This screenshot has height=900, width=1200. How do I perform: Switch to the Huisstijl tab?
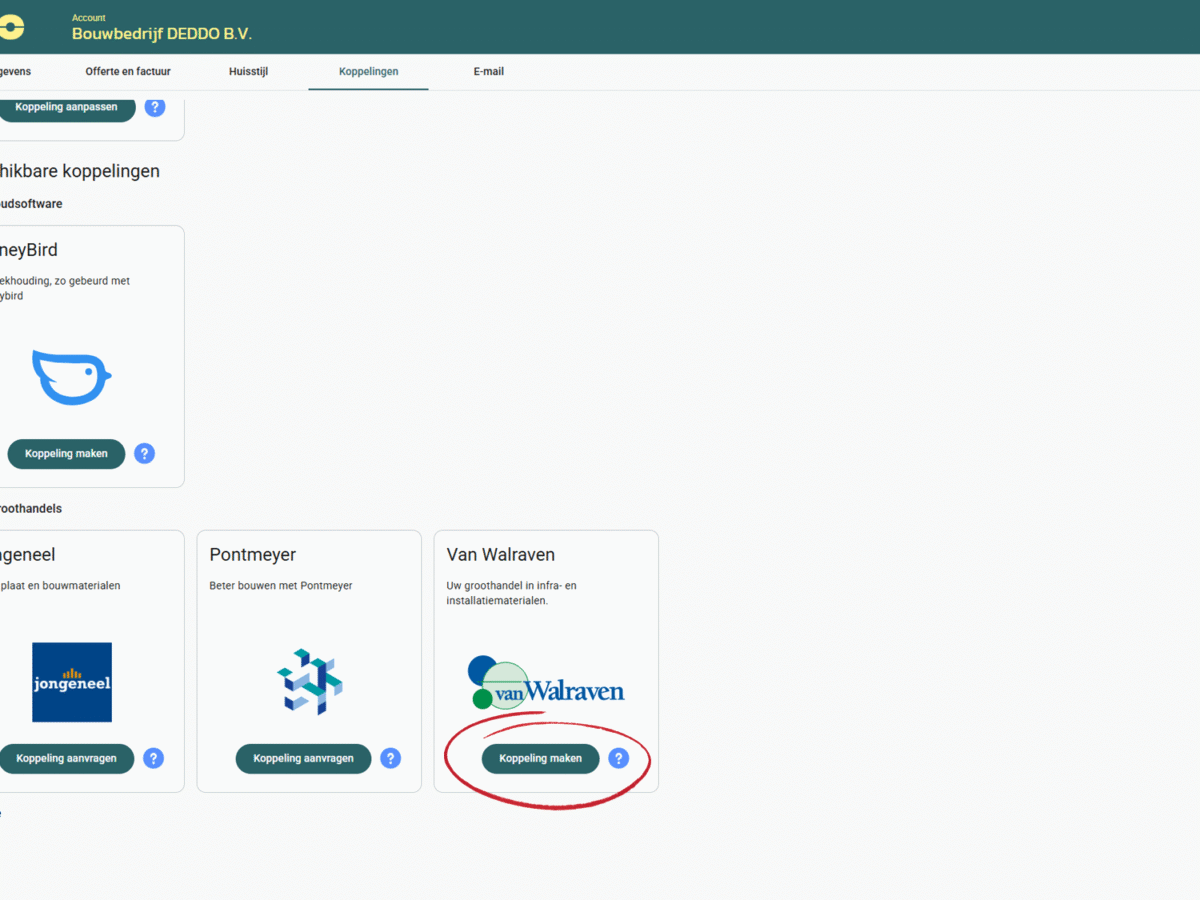point(248,71)
